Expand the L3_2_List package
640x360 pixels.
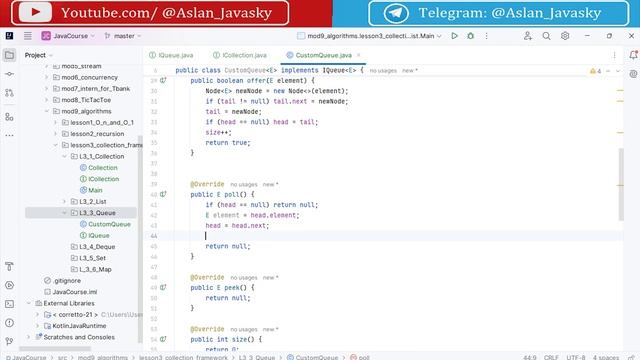point(64,201)
